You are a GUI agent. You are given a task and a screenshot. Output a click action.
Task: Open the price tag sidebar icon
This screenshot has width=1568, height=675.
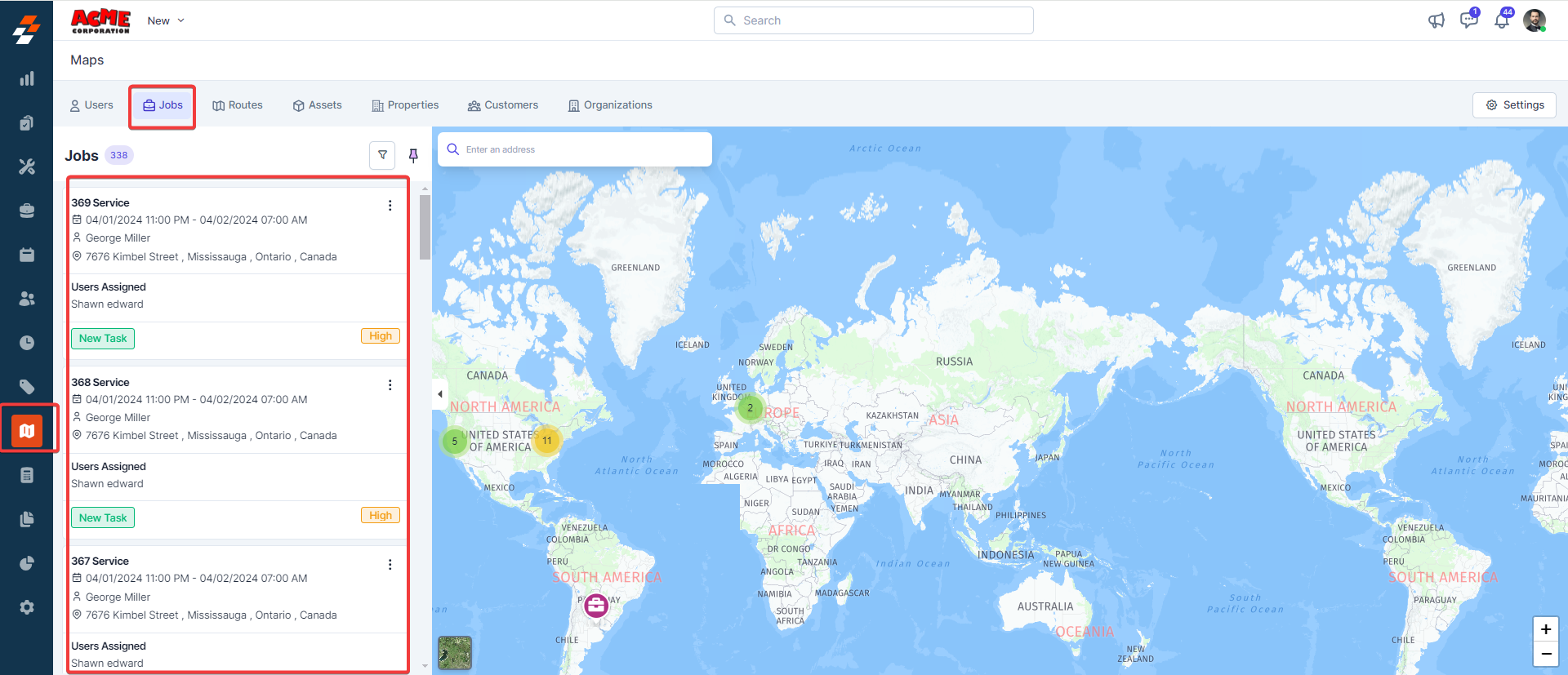click(x=27, y=387)
